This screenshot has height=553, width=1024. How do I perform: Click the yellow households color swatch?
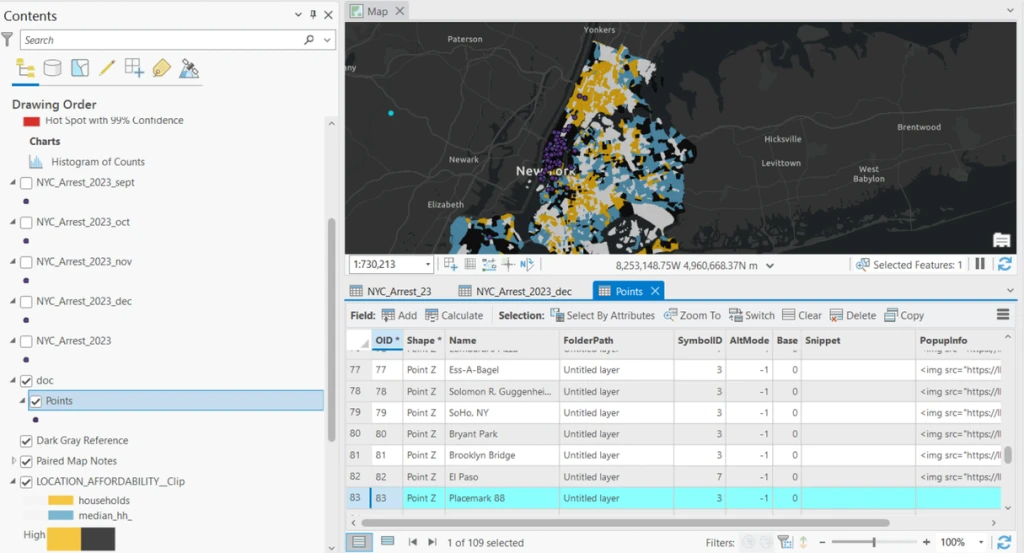coord(61,500)
